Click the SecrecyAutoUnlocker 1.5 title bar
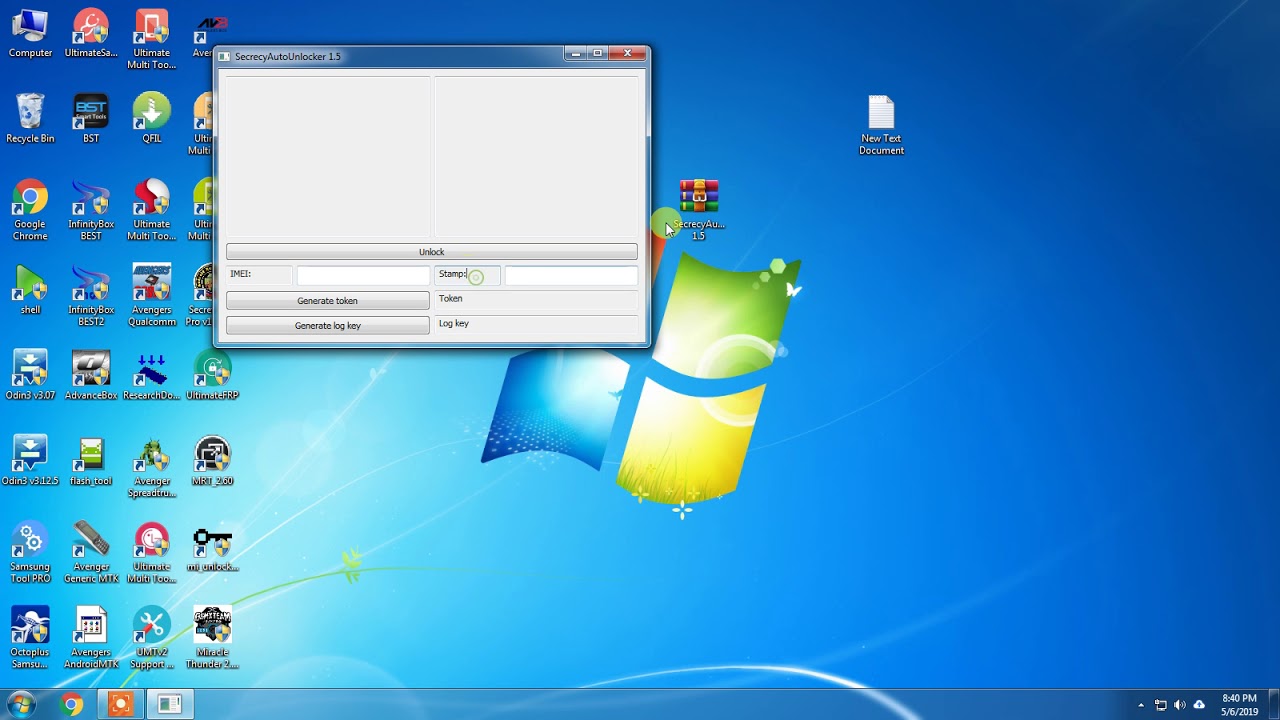Screen dimensions: 1280x720 [390, 56]
